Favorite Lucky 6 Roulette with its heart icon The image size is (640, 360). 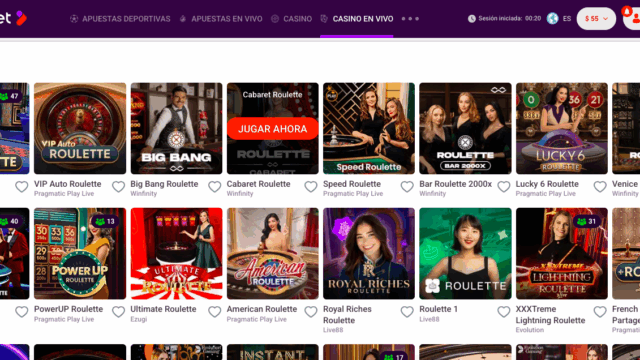(x=600, y=187)
